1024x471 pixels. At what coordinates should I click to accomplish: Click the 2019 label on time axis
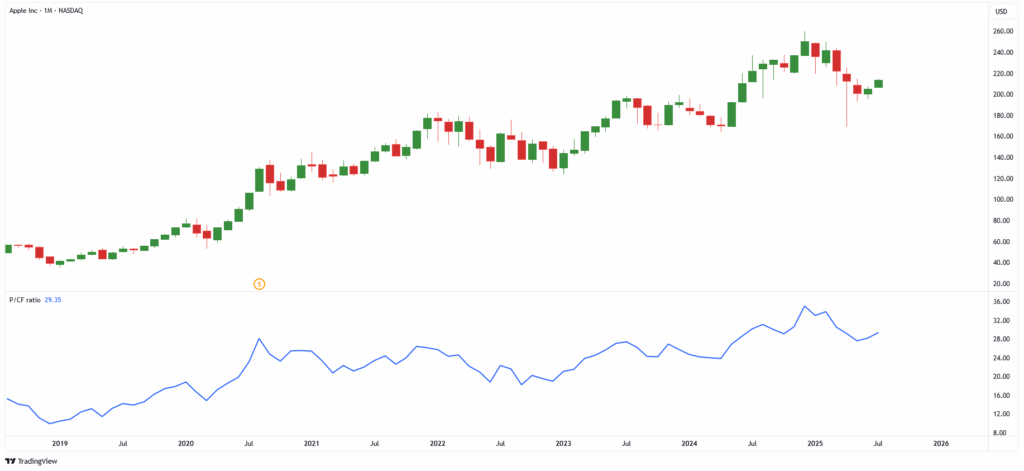[x=59, y=442]
